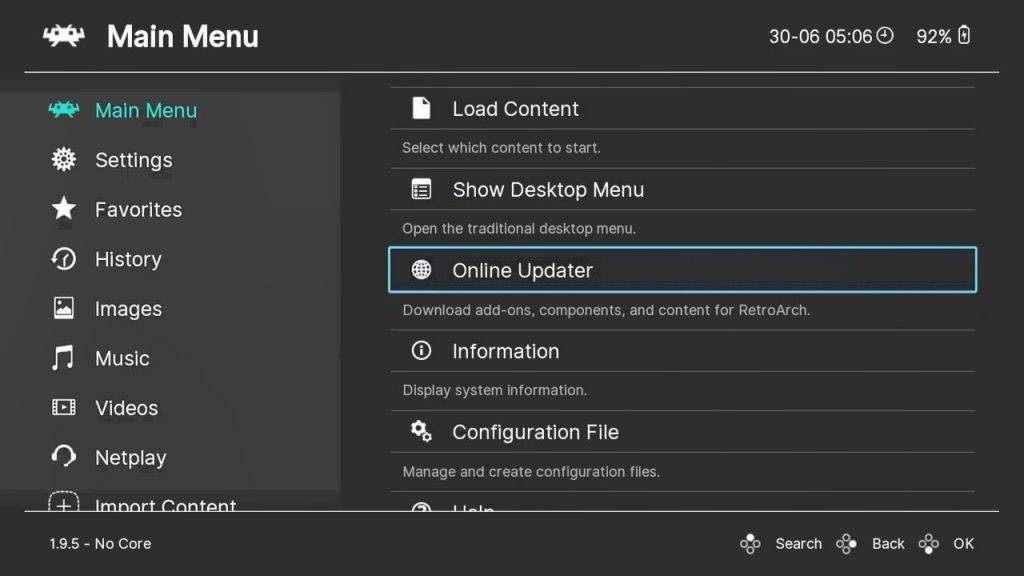1024x576 pixels.
Task: Click the Information circle icon
Action: (421, 351)
